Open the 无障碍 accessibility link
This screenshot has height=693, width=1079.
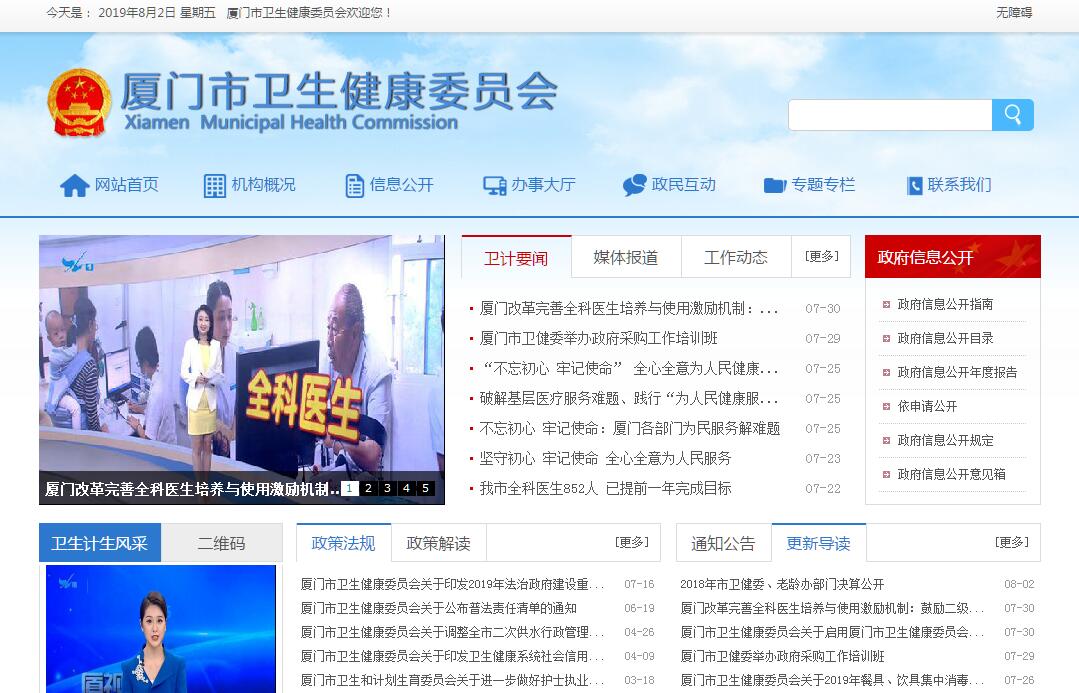[x=1013, y=13]
